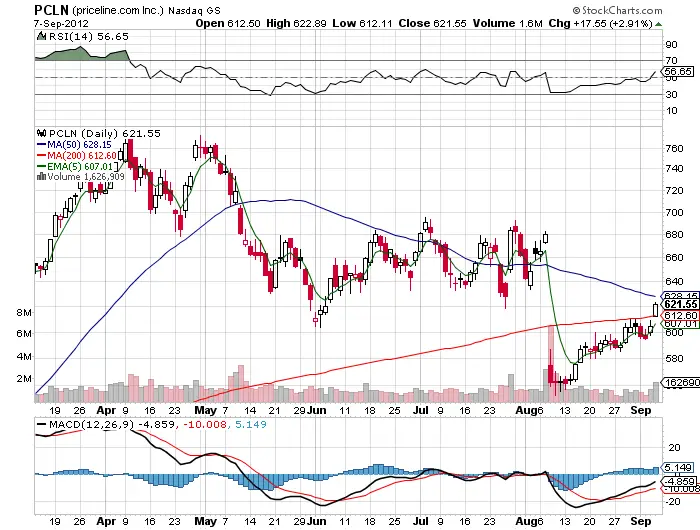Click the RSI axis label 90
700x530 pixels.
tap(671, 44)
